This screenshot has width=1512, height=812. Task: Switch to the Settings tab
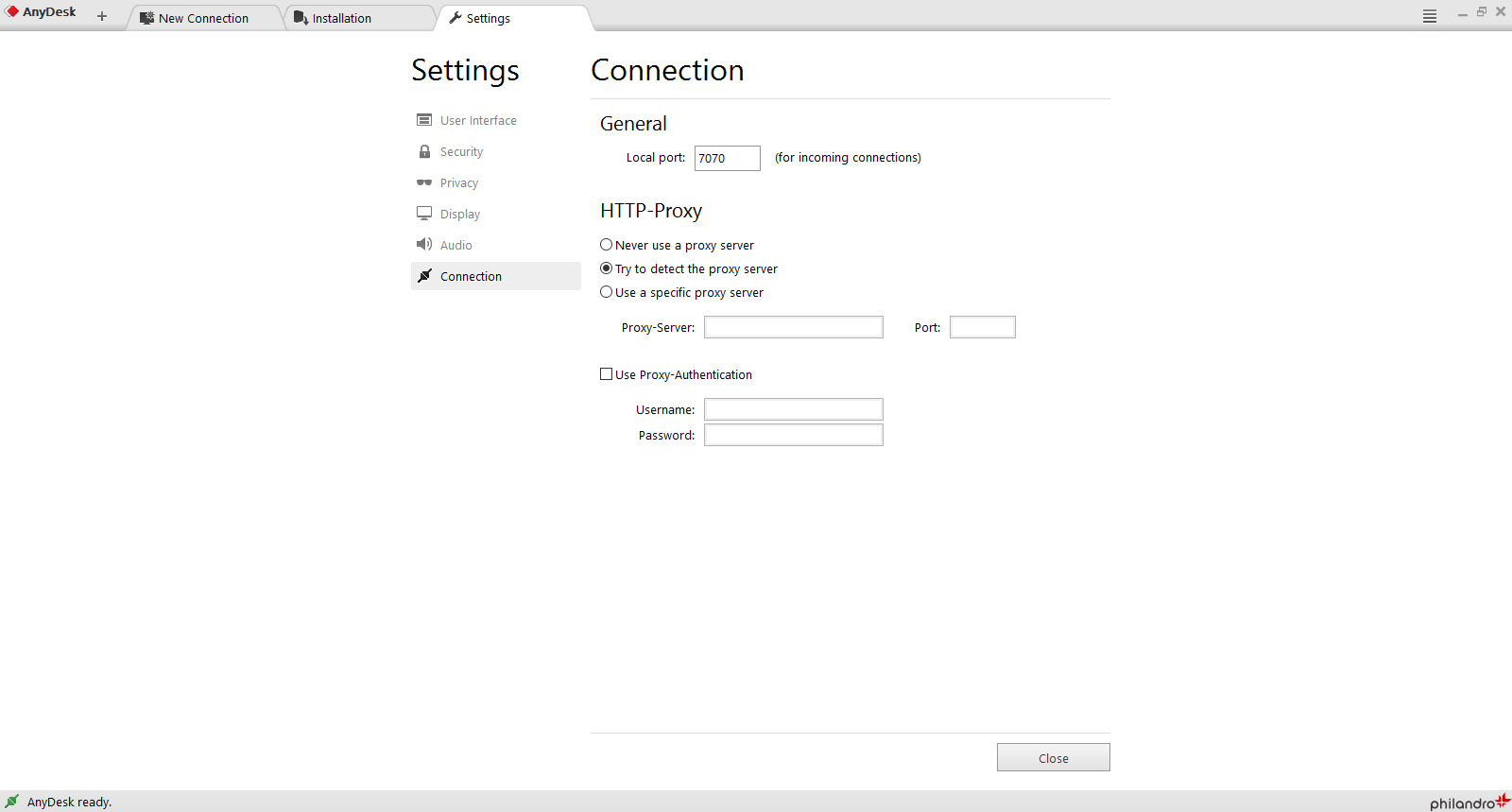point(515,18)
